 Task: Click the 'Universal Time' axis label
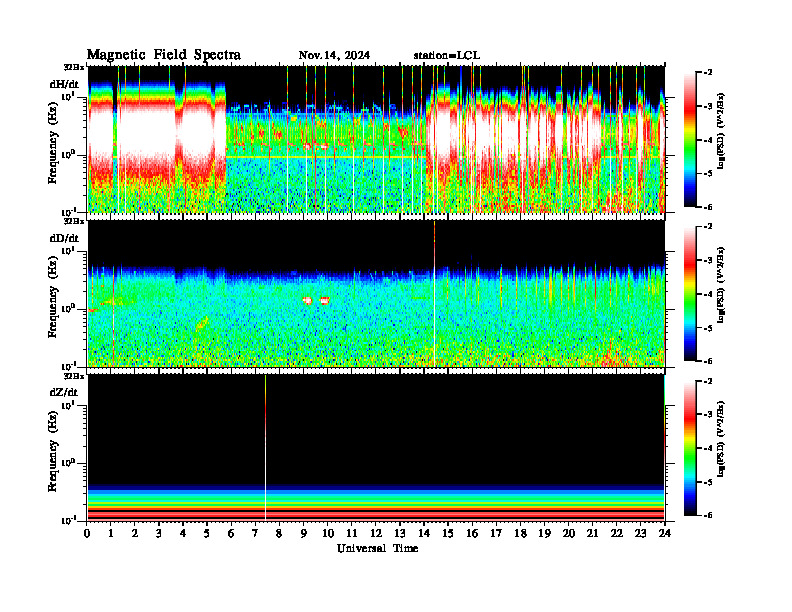pyautogui.click(x=377, y=548)
